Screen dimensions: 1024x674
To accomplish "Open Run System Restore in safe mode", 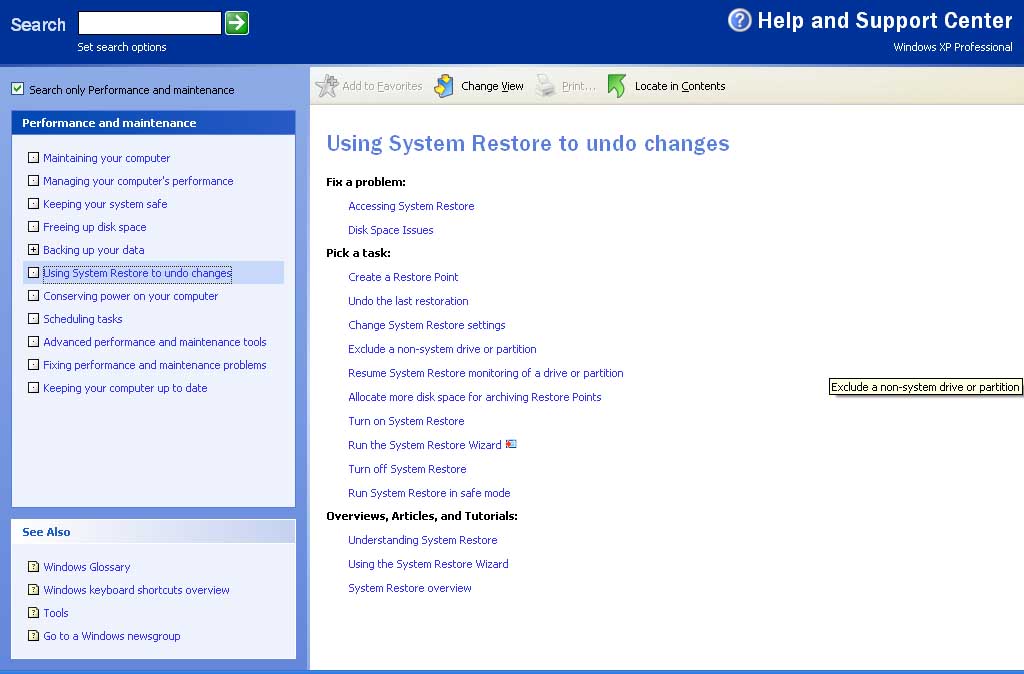I will (429, 493).
